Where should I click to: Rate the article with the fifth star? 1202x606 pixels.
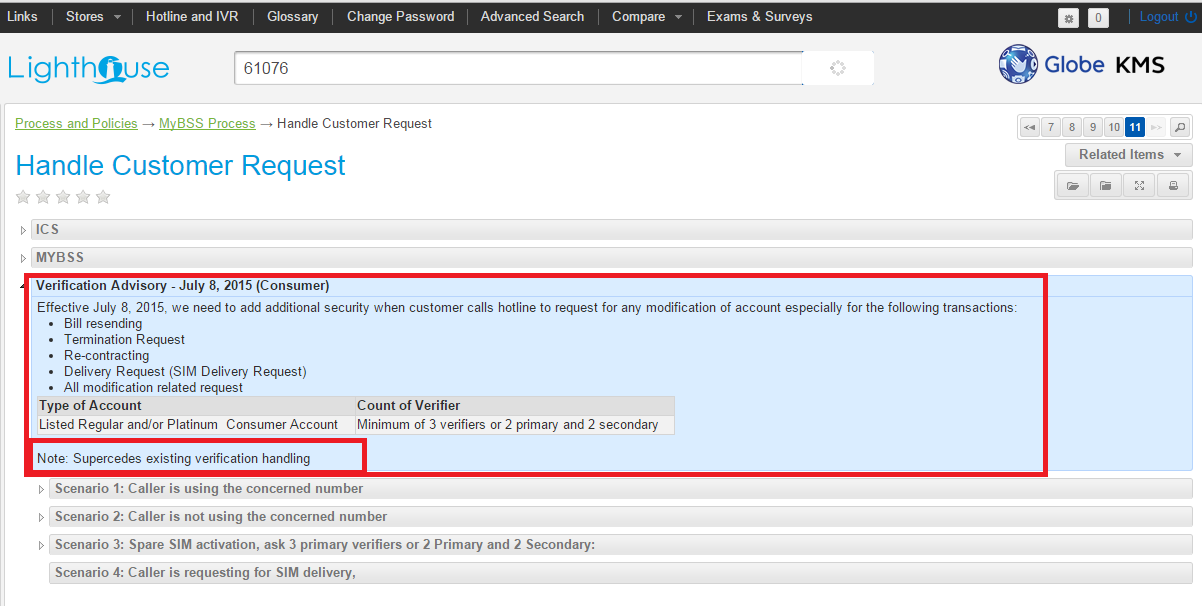(x=103, y=197)
